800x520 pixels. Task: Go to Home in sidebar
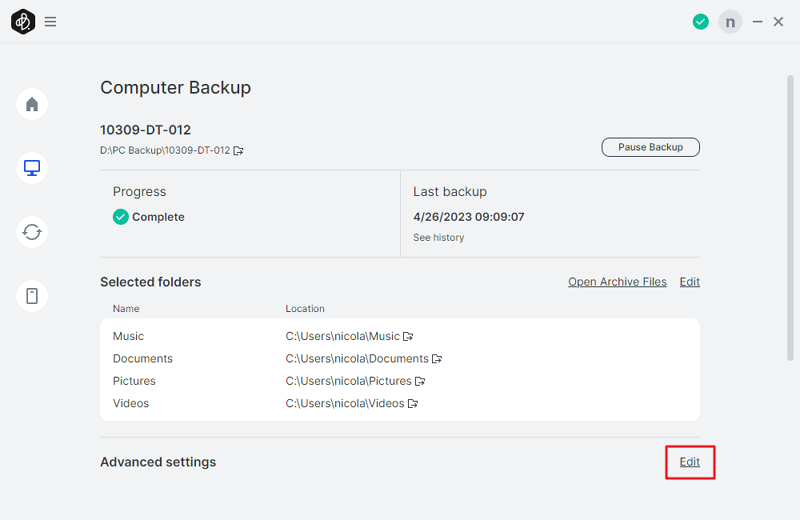pyautogui.click(x=32, y=104)
